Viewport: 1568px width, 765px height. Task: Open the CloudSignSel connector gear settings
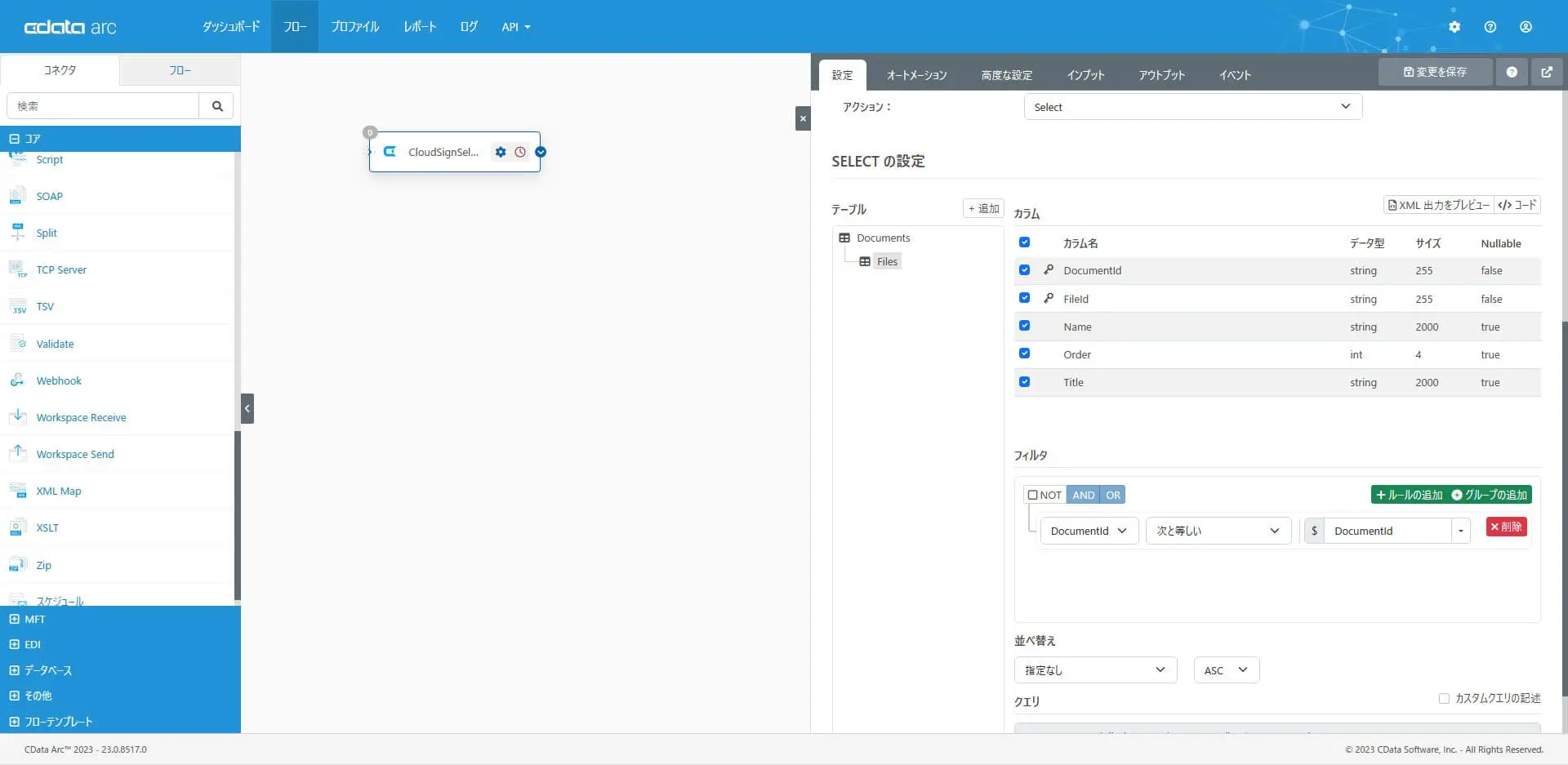[x=501, y=152]
